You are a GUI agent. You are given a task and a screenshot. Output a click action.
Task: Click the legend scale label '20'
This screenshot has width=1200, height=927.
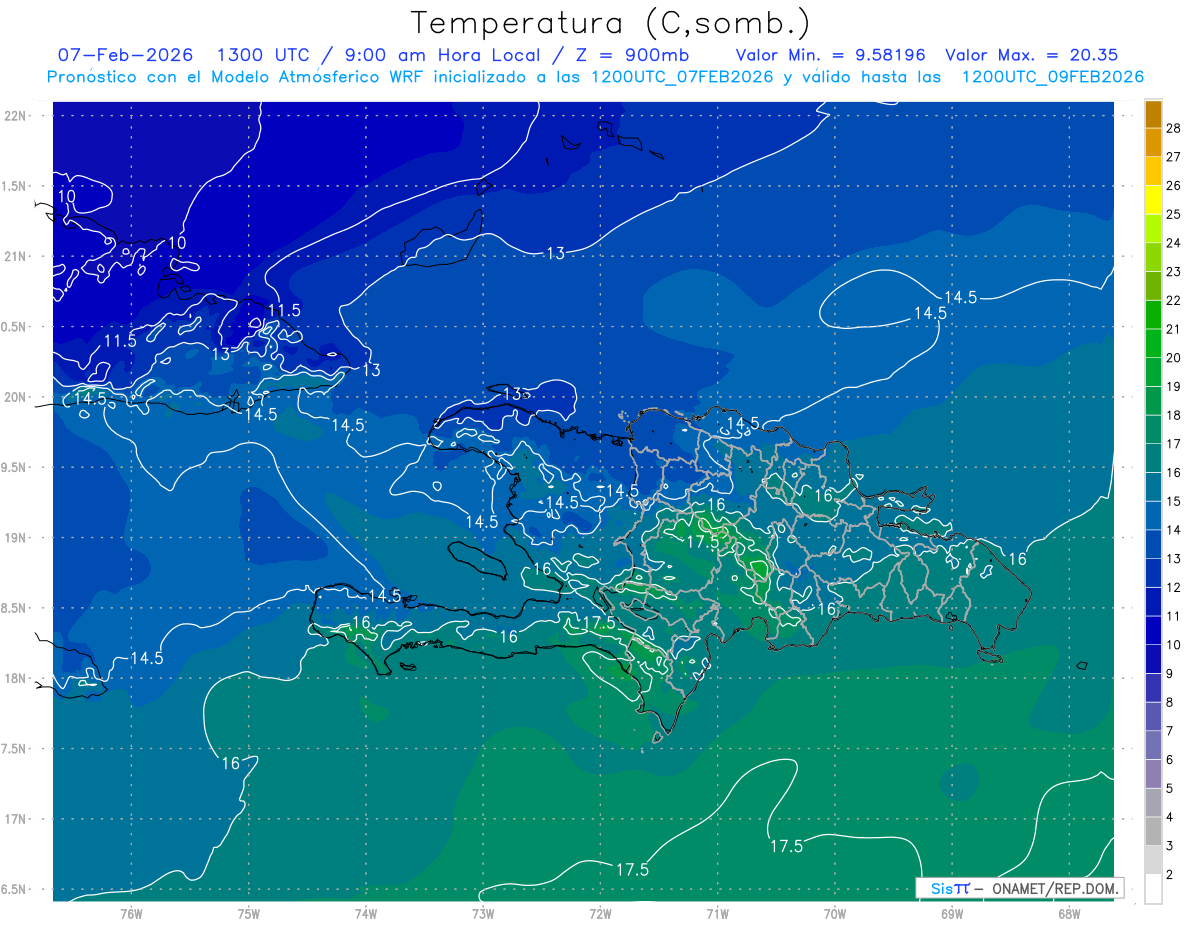(x=1174, y=358)
